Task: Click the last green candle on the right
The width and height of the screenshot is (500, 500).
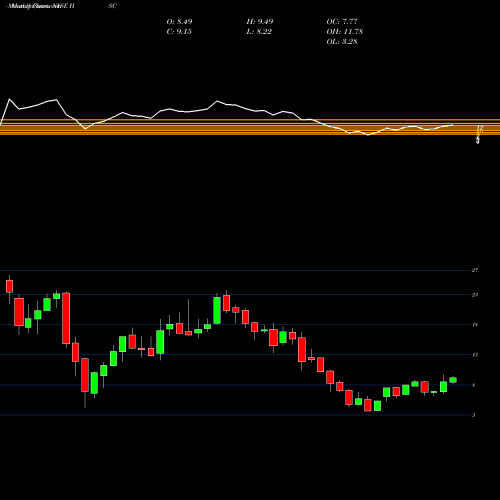Action: (x=453, y=380)
